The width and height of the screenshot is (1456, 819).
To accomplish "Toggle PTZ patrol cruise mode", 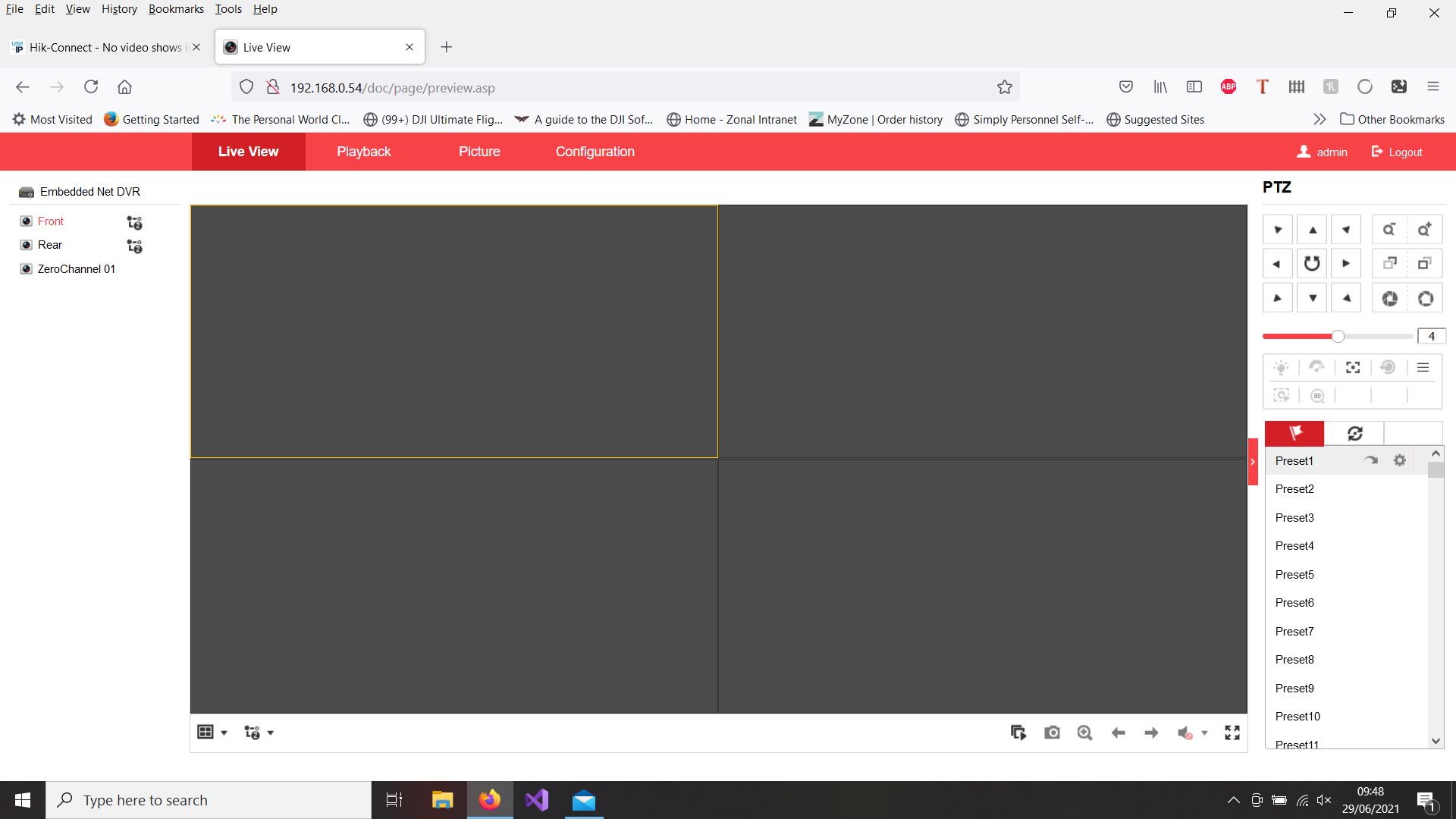I will pyautogui.click(x=1352, y=432).
